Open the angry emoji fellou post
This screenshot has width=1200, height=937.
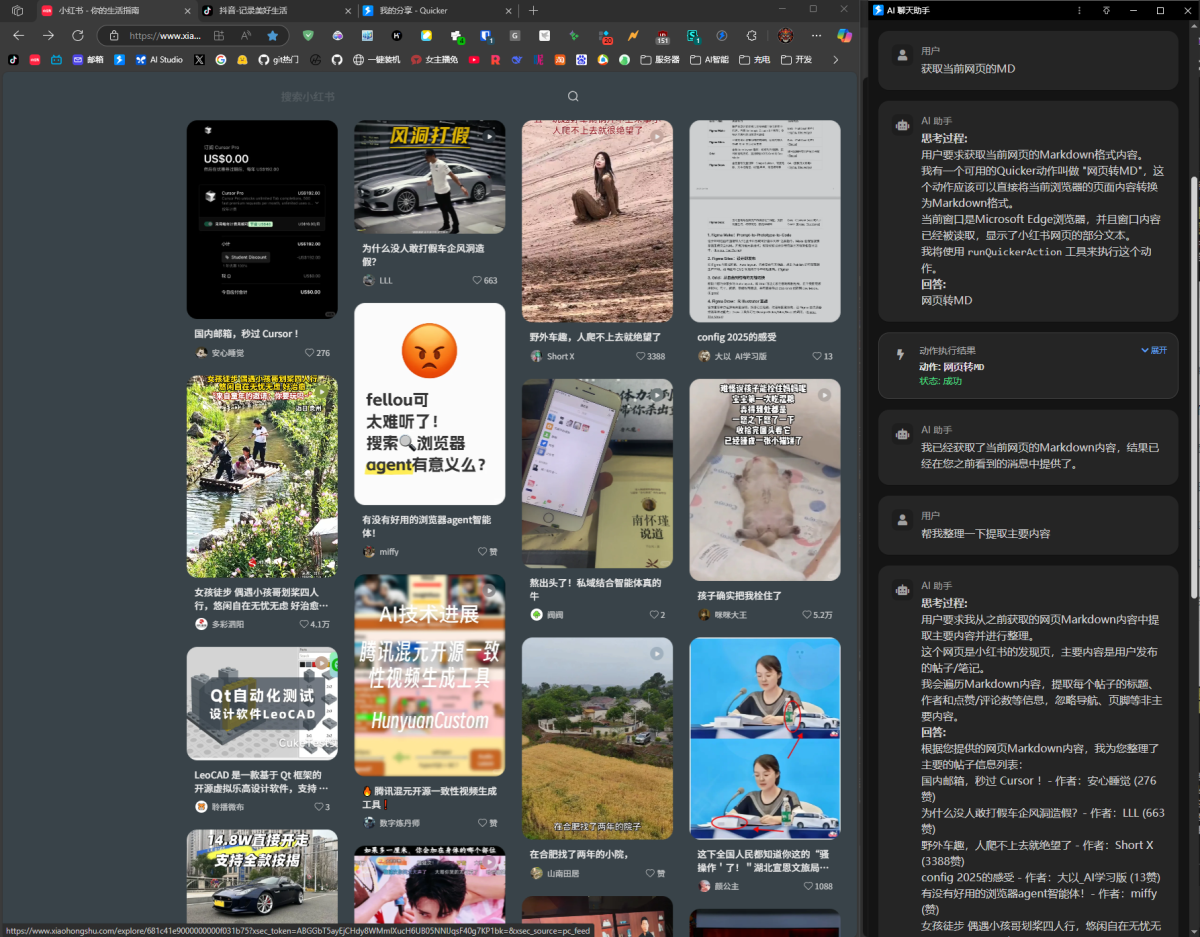(429, 404)
